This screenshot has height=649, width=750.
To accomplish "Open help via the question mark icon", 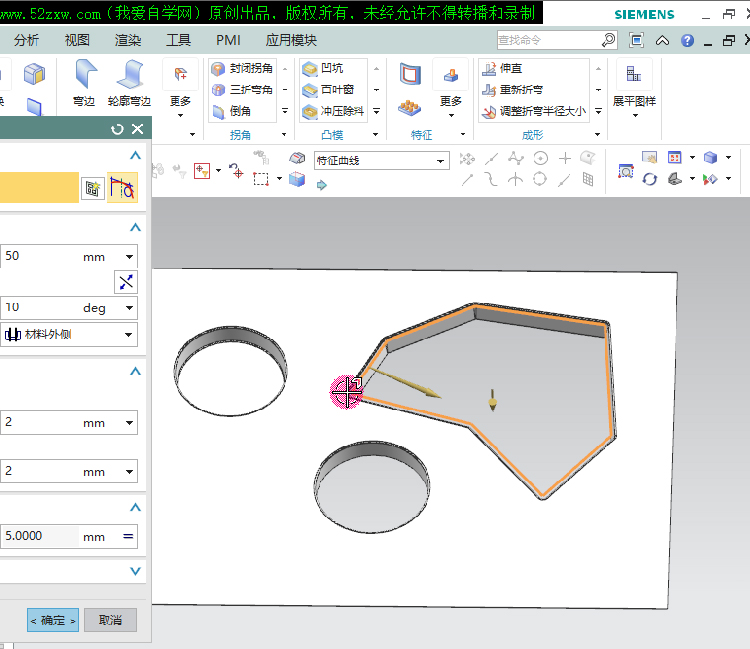I will pyautogui.click(x=687, y=41).
